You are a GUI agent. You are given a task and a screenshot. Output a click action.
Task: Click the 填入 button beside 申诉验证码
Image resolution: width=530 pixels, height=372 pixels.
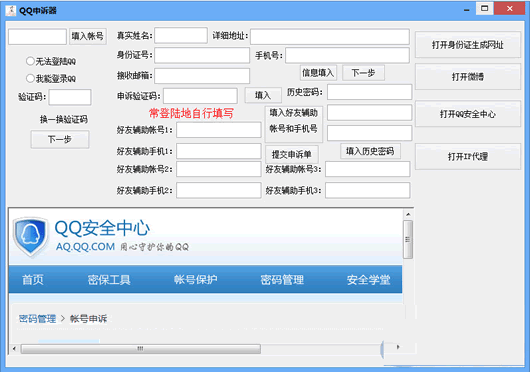click(263, 95)
